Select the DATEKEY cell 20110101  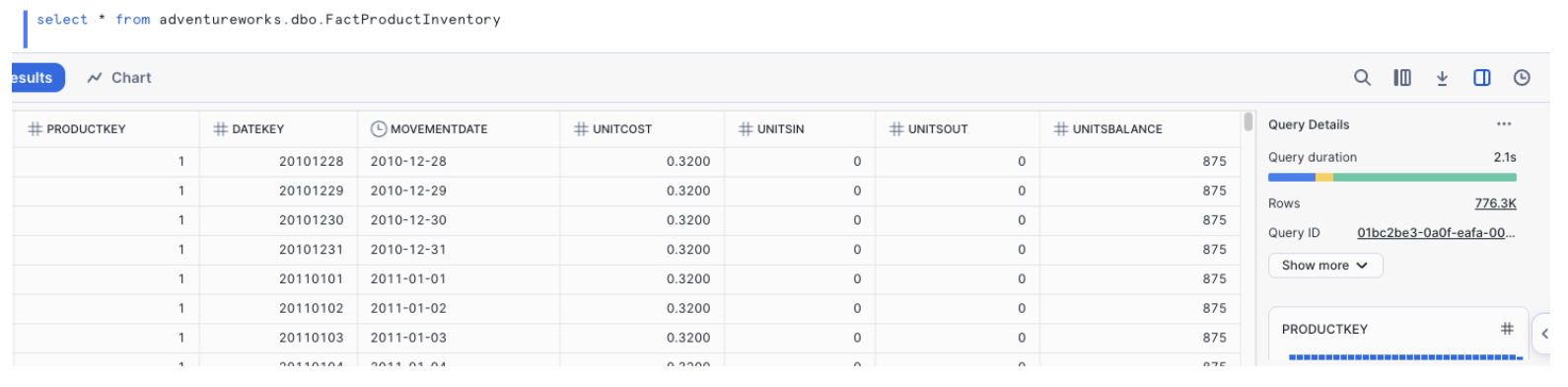(279, 279)
